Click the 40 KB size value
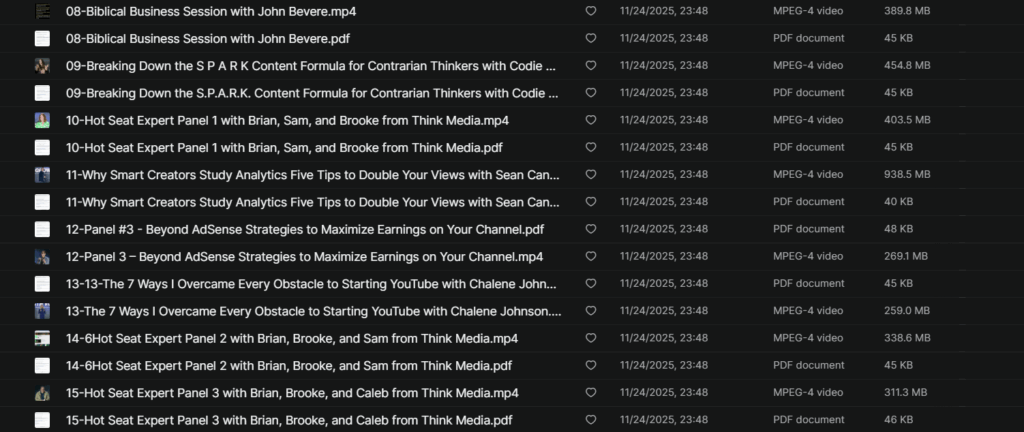This screenshot has width=1024, height=432. pyautogui.click(x=898, y=202)
